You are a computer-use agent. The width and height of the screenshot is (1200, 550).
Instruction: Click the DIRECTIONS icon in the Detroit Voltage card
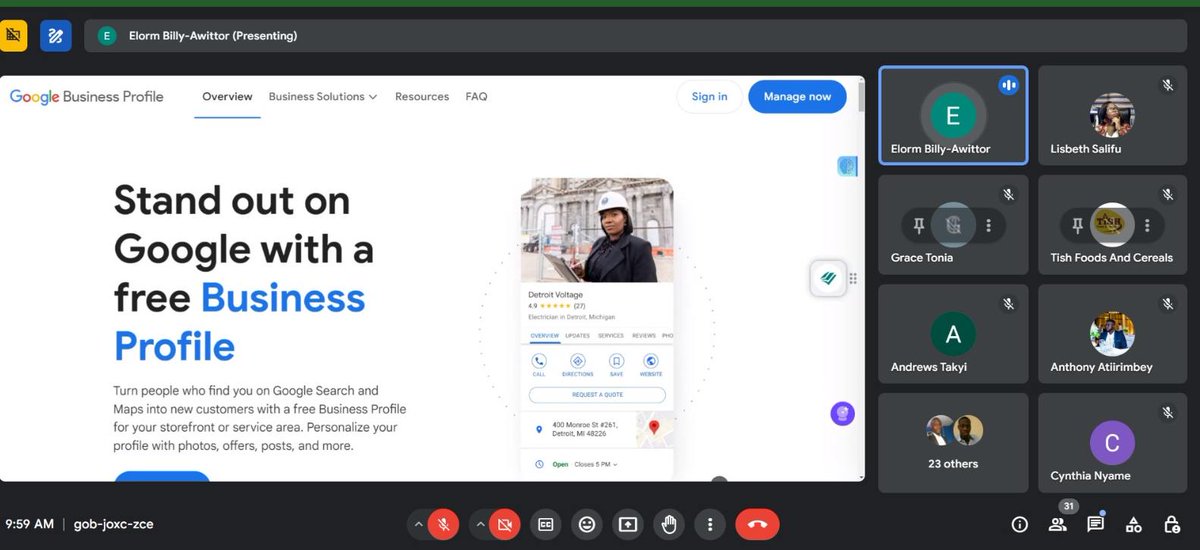click(x=577, y=361)
